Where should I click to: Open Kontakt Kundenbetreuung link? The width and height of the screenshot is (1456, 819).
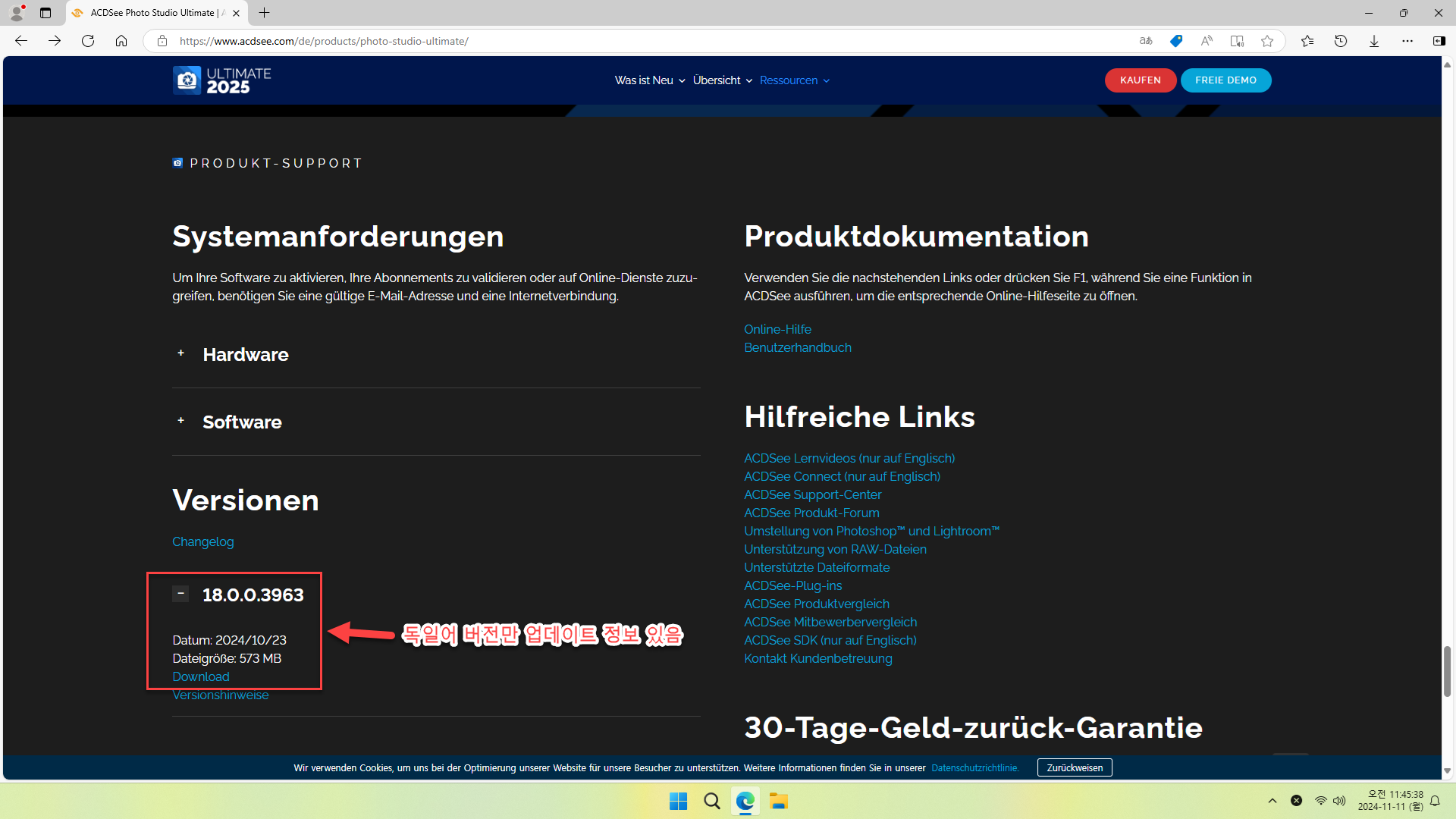(818, 658)
